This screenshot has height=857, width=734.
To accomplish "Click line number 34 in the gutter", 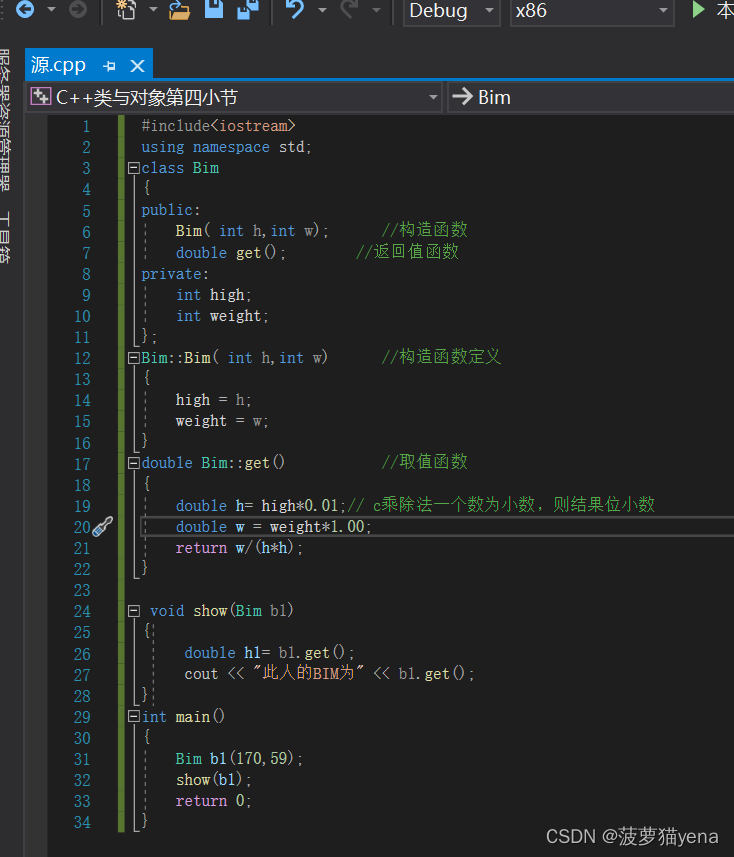I will tap(82, 822).
